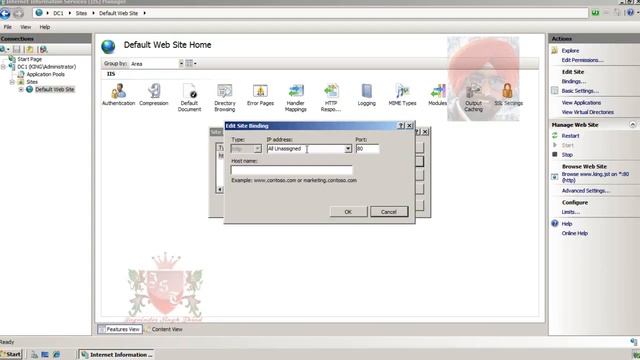The height and width of the screenshot is (360, 640).
Task: Click the Bindings... action link
Action: [x=573, y=81]
